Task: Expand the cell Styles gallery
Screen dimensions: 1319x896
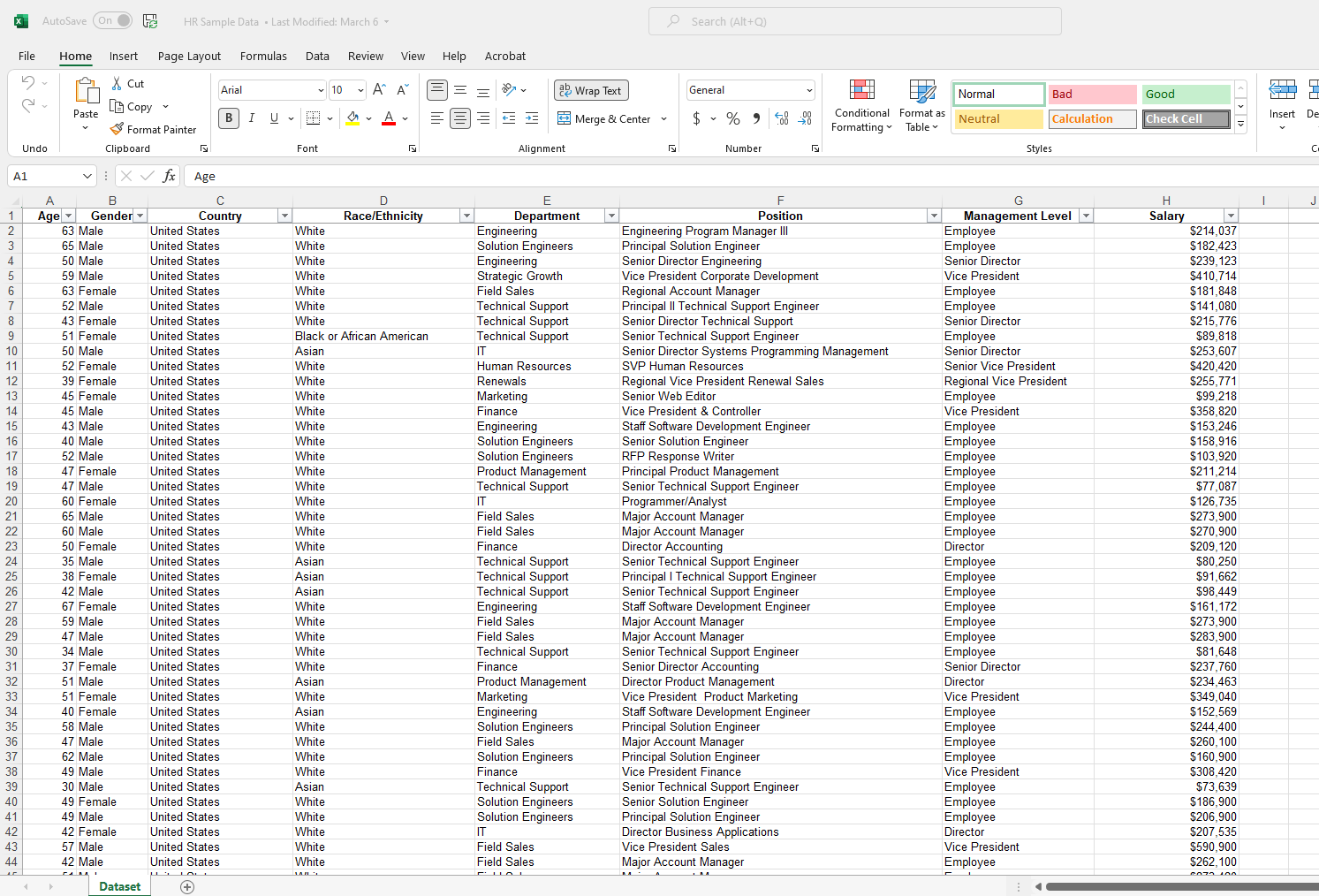Action: [1240, 125]
